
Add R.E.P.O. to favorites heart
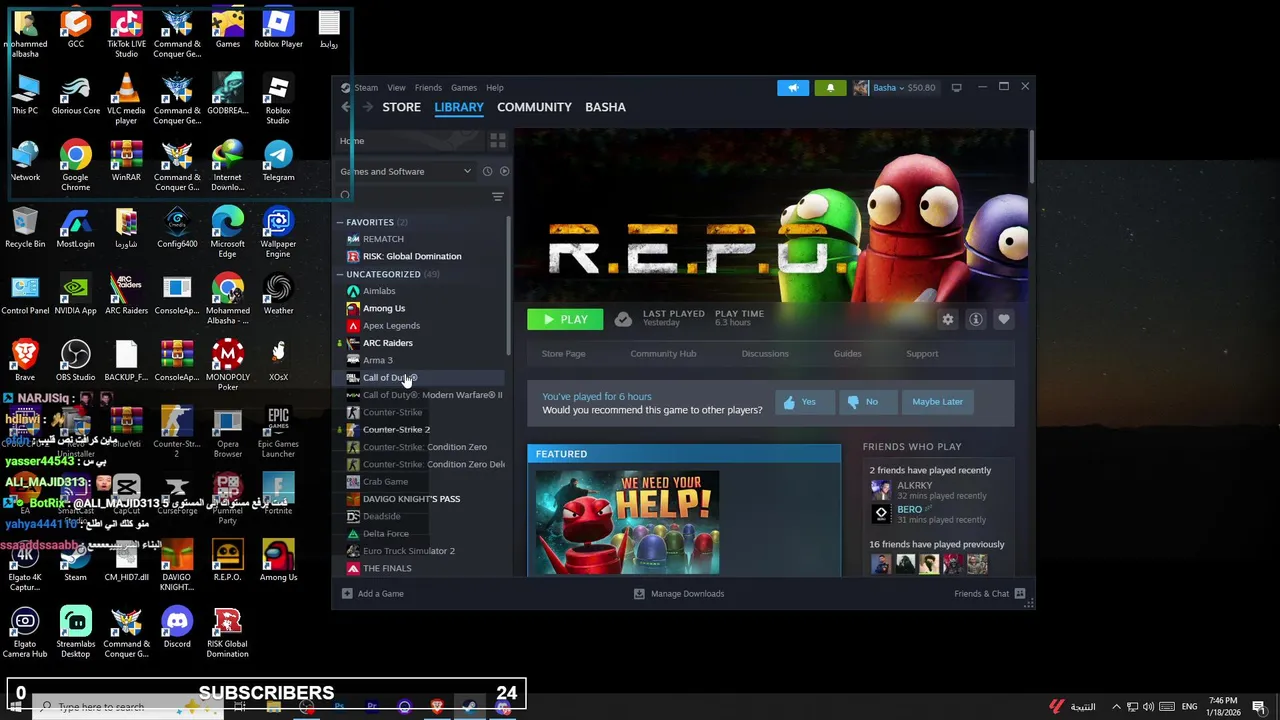tap(1004, 320)
